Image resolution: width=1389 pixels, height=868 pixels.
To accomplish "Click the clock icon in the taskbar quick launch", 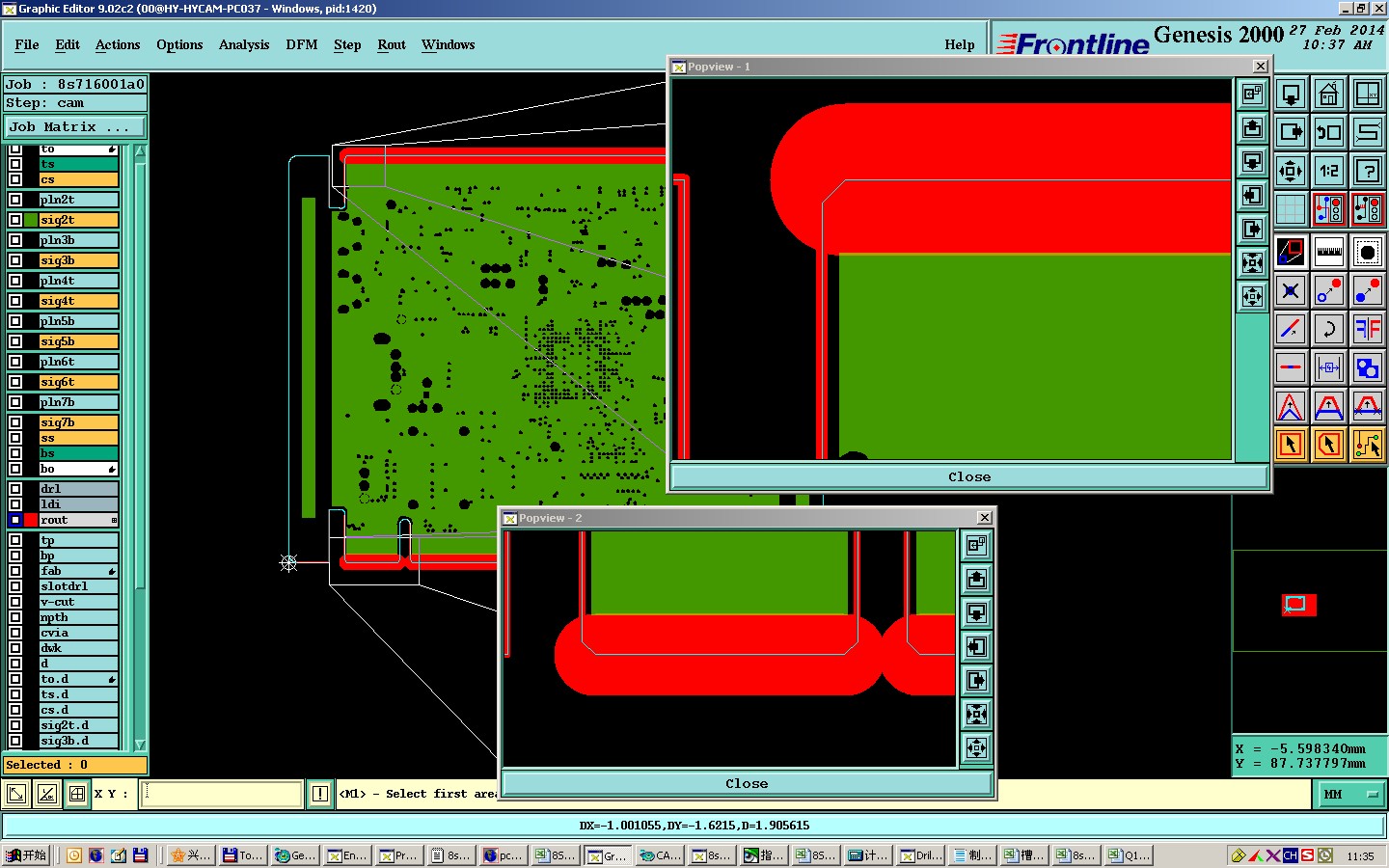I will pyautogui.click(x=74, y=854).
